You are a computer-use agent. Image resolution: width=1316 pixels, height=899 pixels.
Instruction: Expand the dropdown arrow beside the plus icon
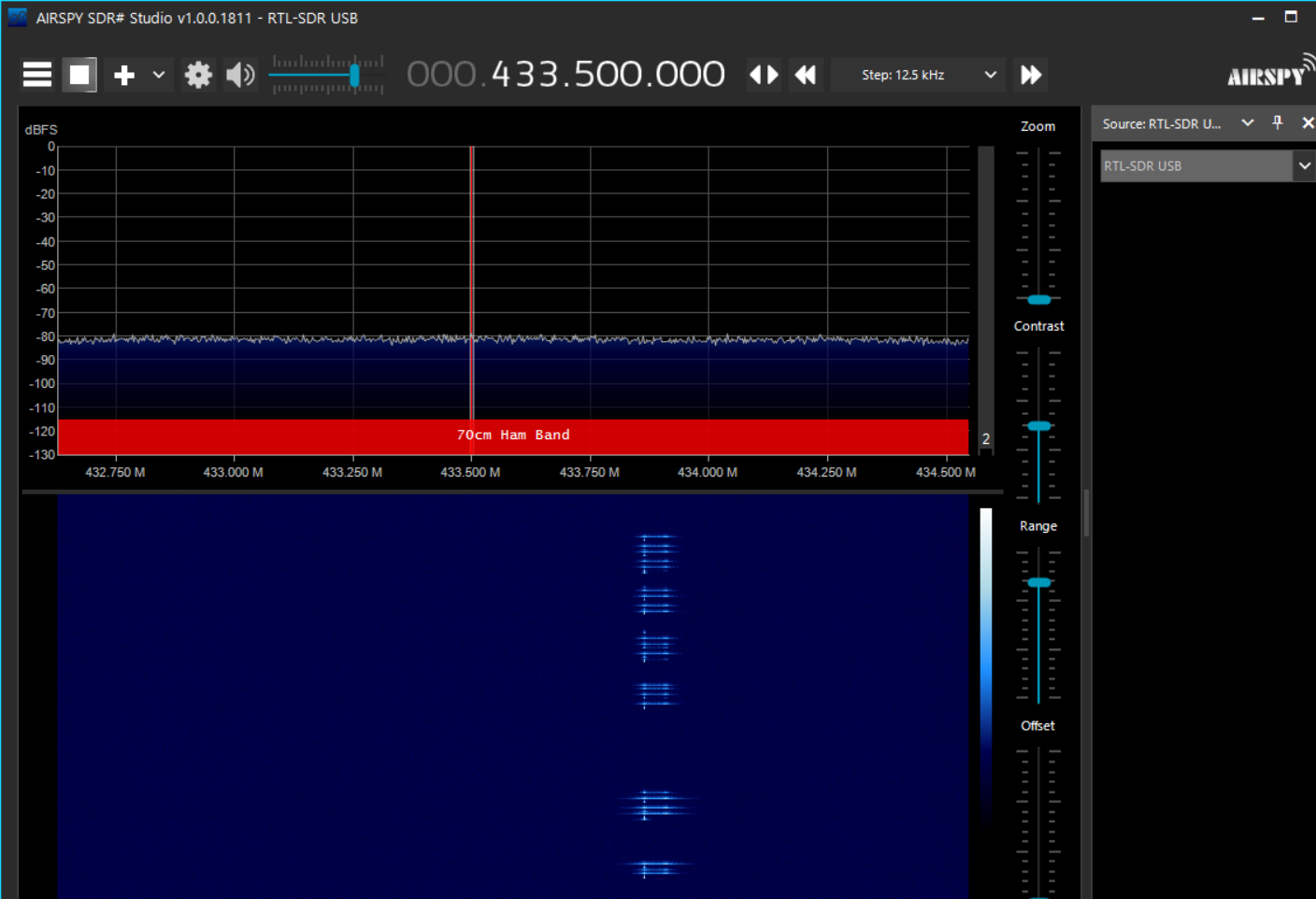click(x=159, y=75)
